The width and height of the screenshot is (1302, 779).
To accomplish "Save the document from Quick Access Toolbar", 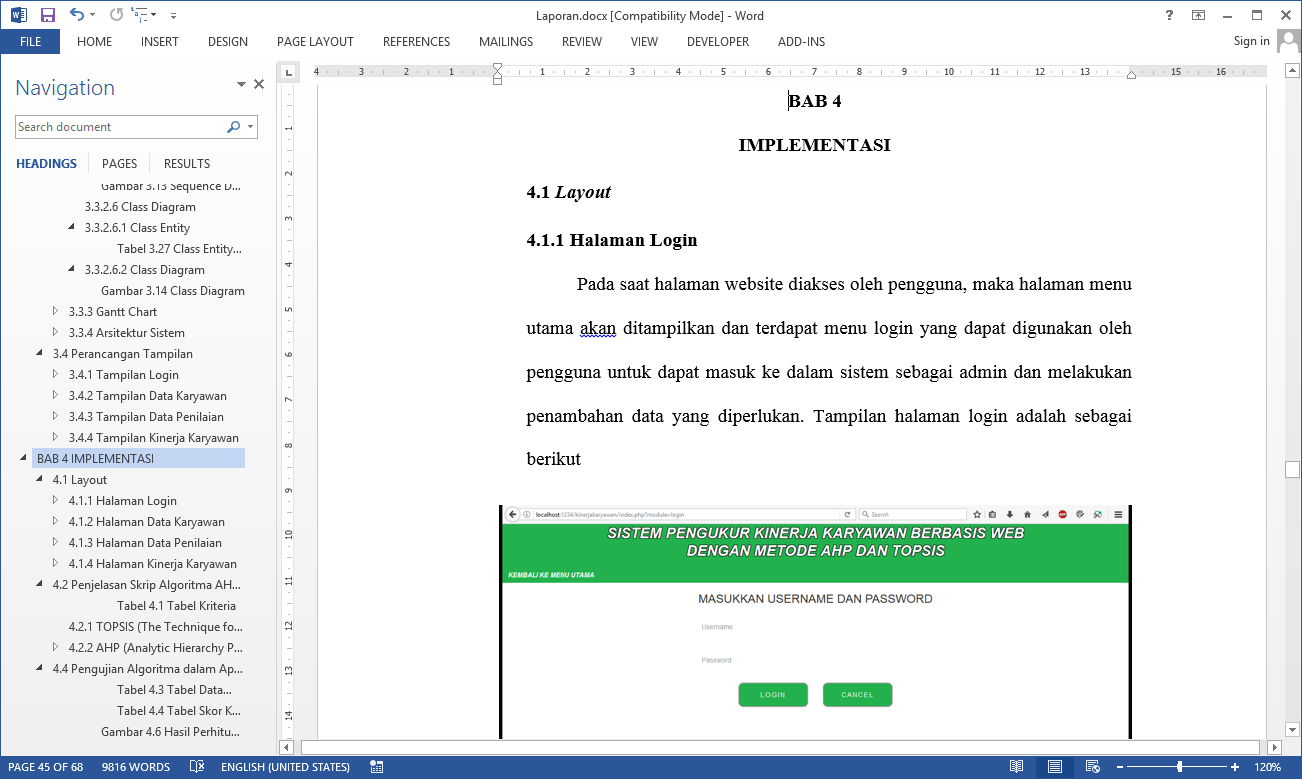I will tap(47, 15).
